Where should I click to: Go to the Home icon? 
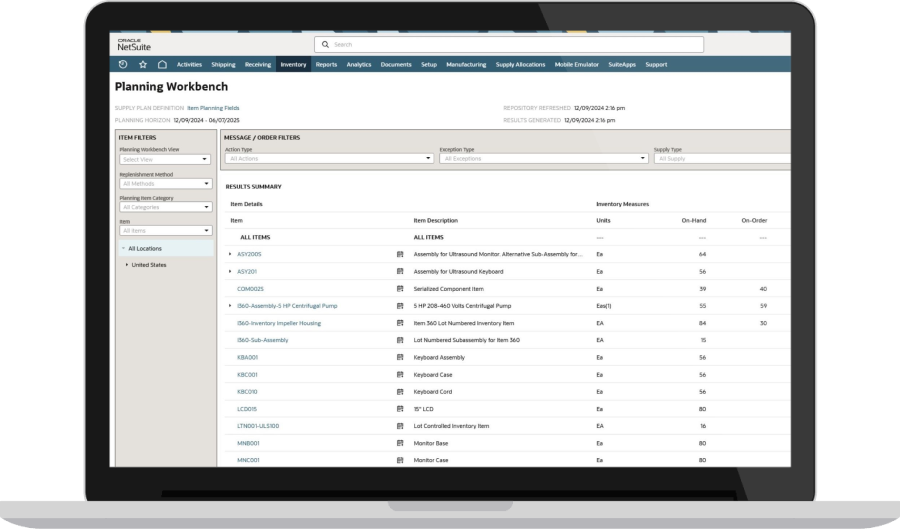tap(162, 64)
